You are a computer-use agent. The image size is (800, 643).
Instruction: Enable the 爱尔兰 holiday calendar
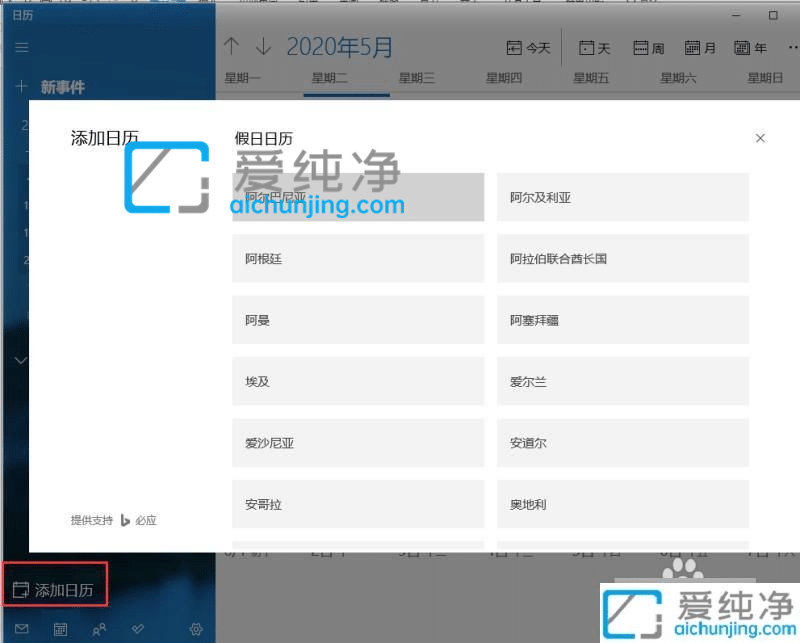point(622,381)
